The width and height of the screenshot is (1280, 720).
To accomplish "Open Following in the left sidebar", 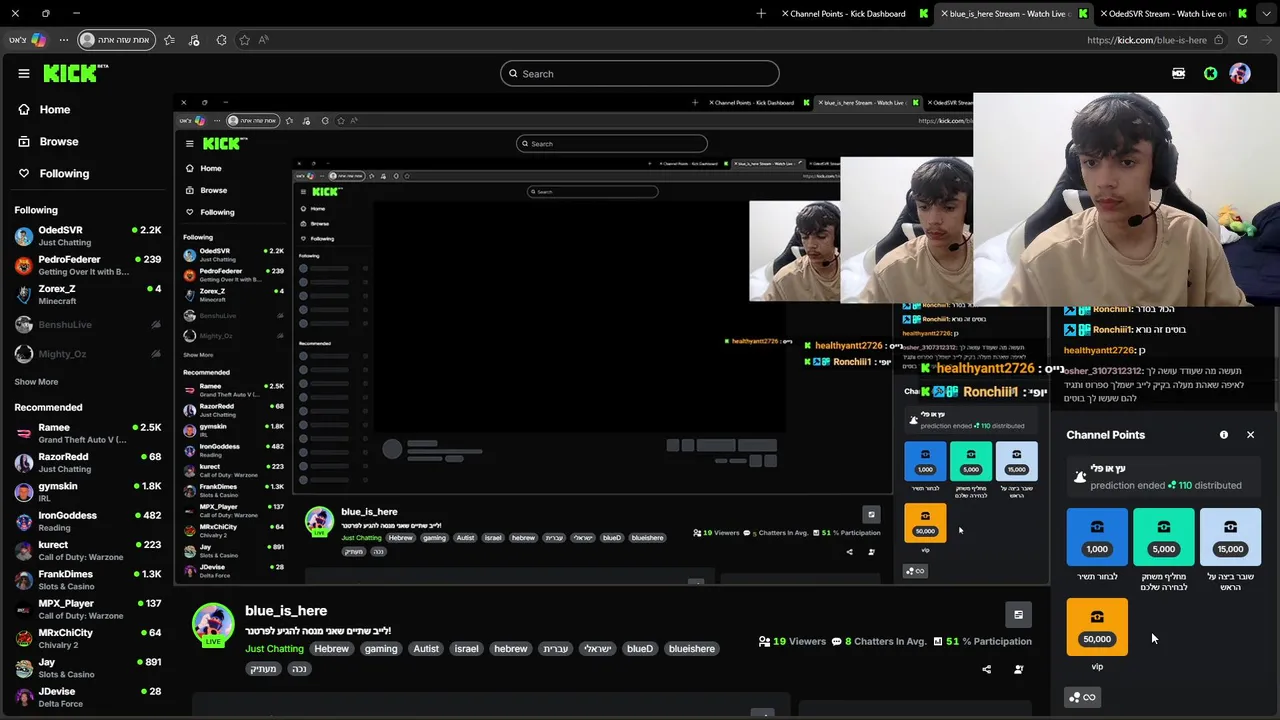I will pos(64,173).
